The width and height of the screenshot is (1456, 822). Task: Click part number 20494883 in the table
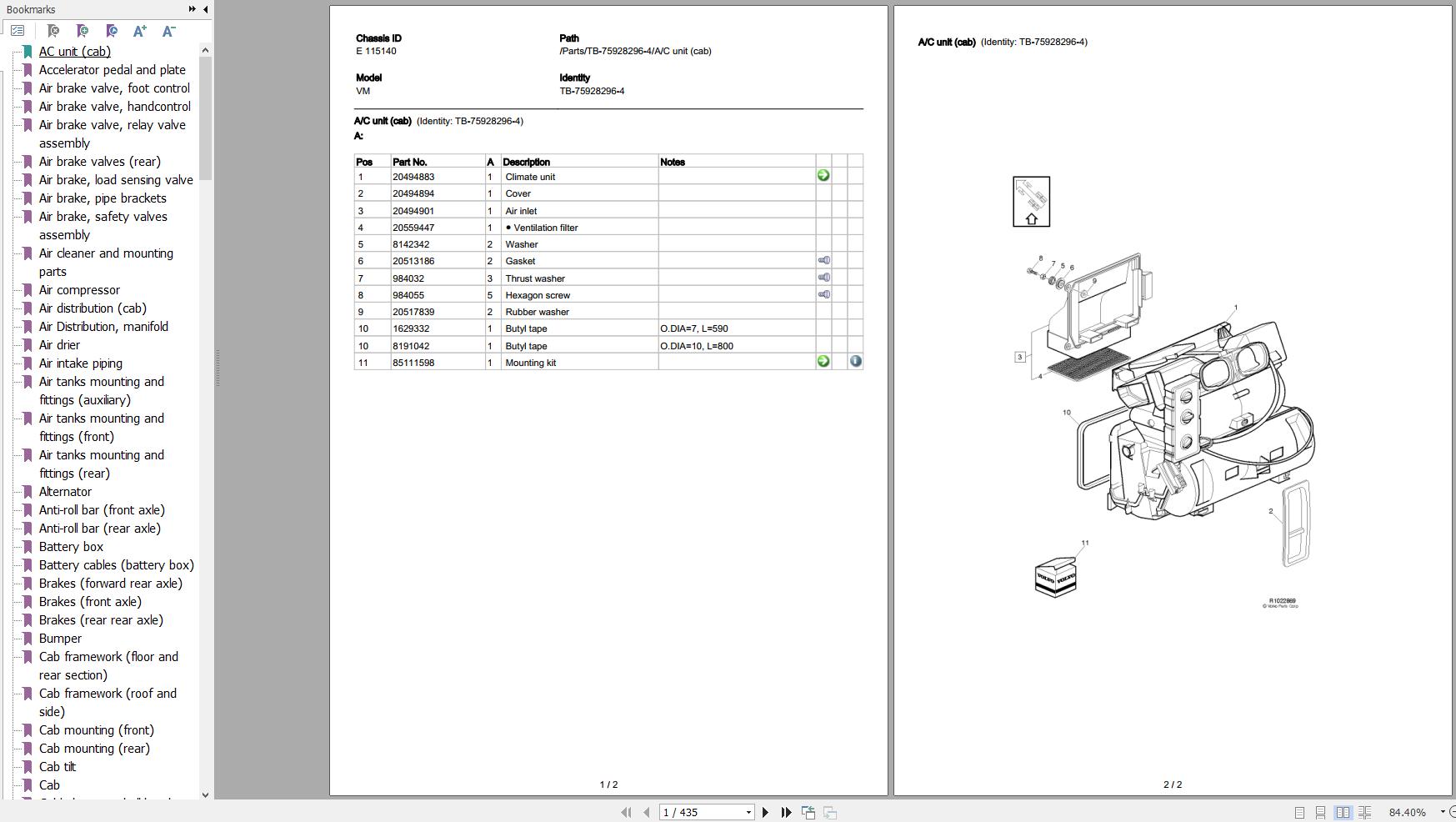tap(413, 177)
